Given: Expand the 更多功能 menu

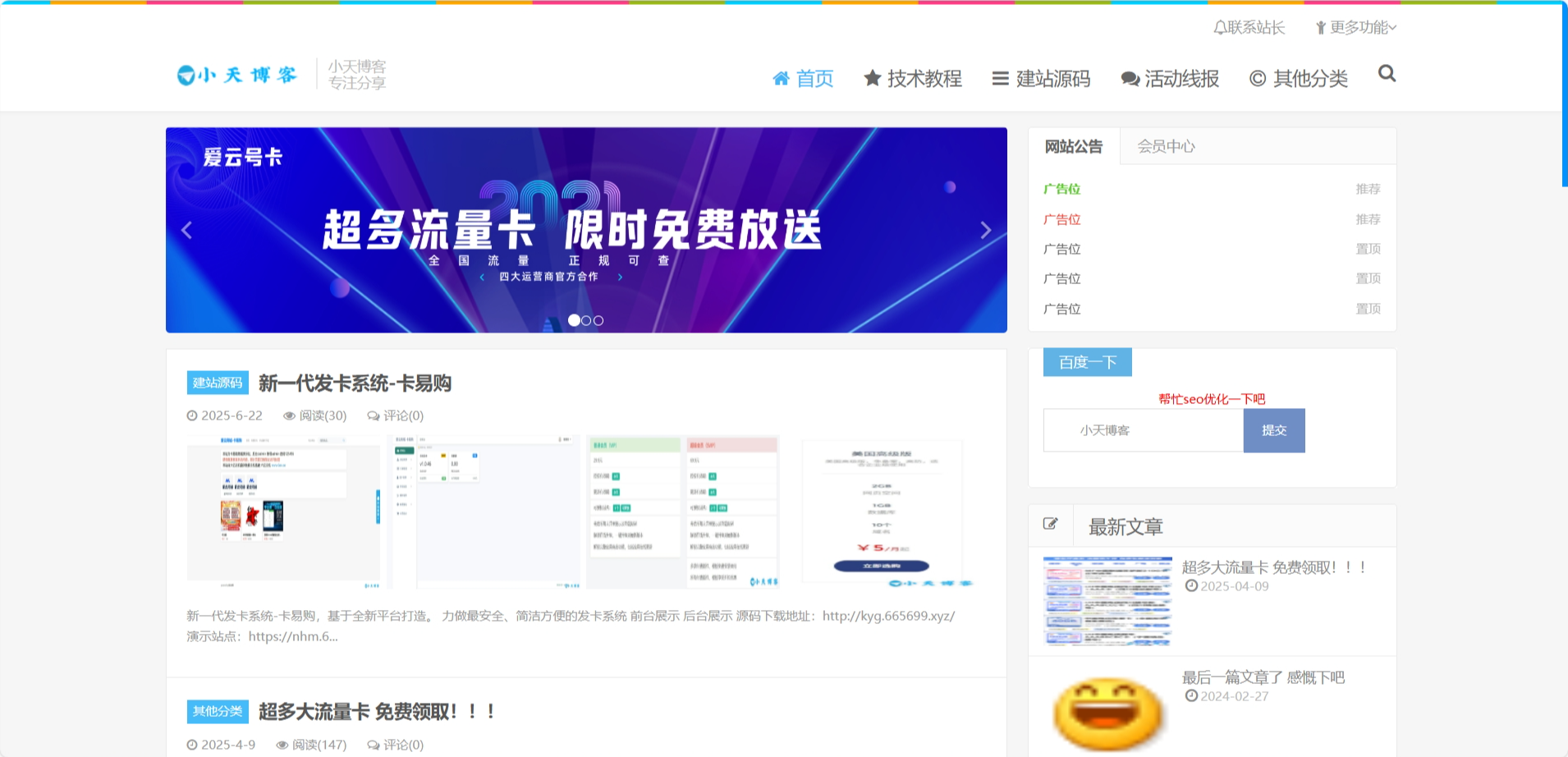Looking at the screenshot, I should pyautogui.click(x=1355, y=27).
